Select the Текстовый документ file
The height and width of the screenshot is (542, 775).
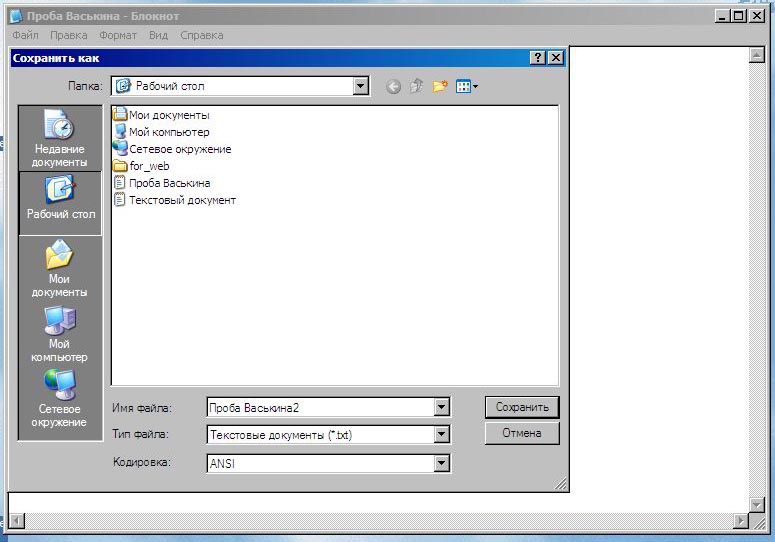(175, 200)
